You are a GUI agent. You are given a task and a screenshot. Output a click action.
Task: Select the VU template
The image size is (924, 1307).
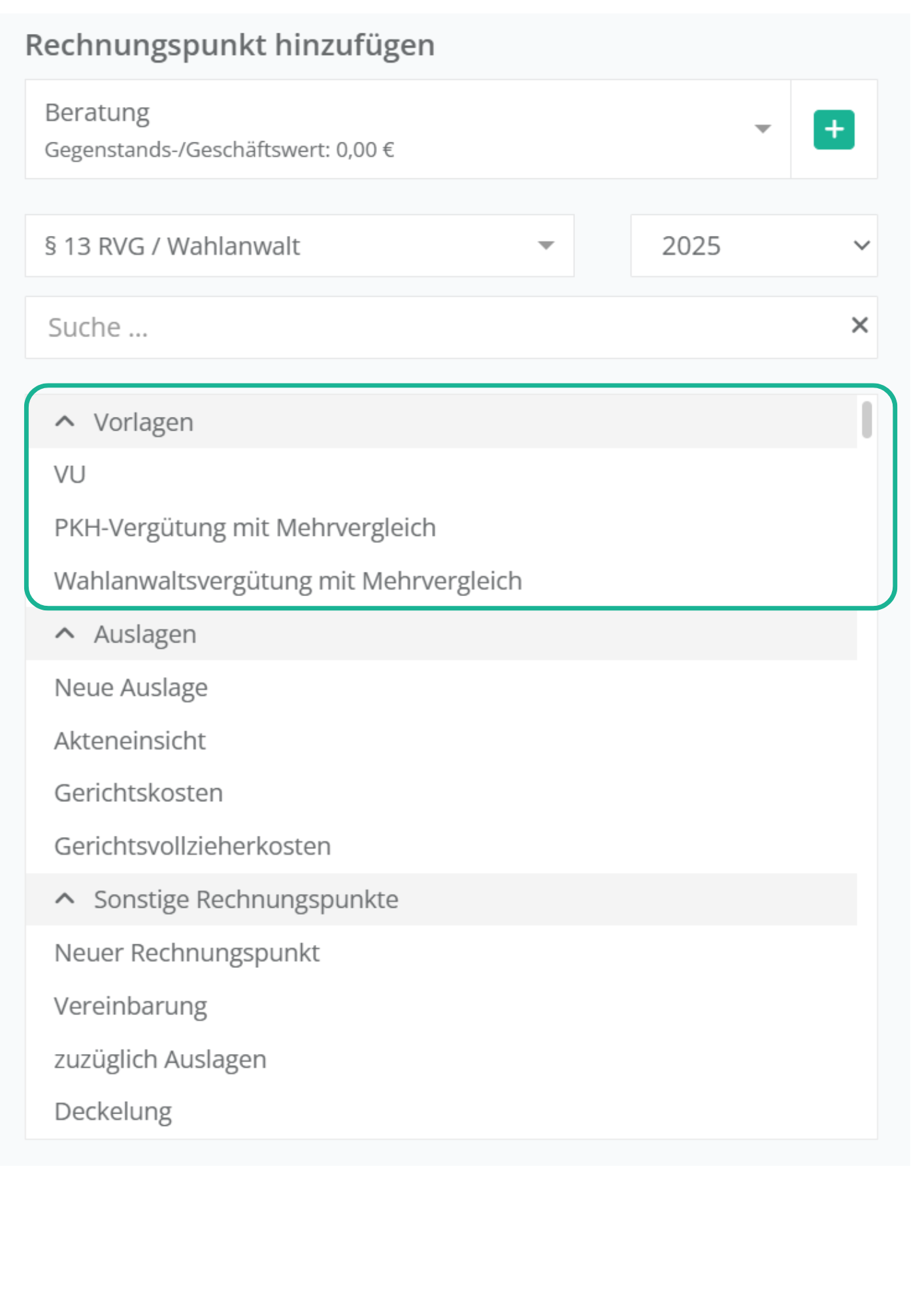point(70,474)
